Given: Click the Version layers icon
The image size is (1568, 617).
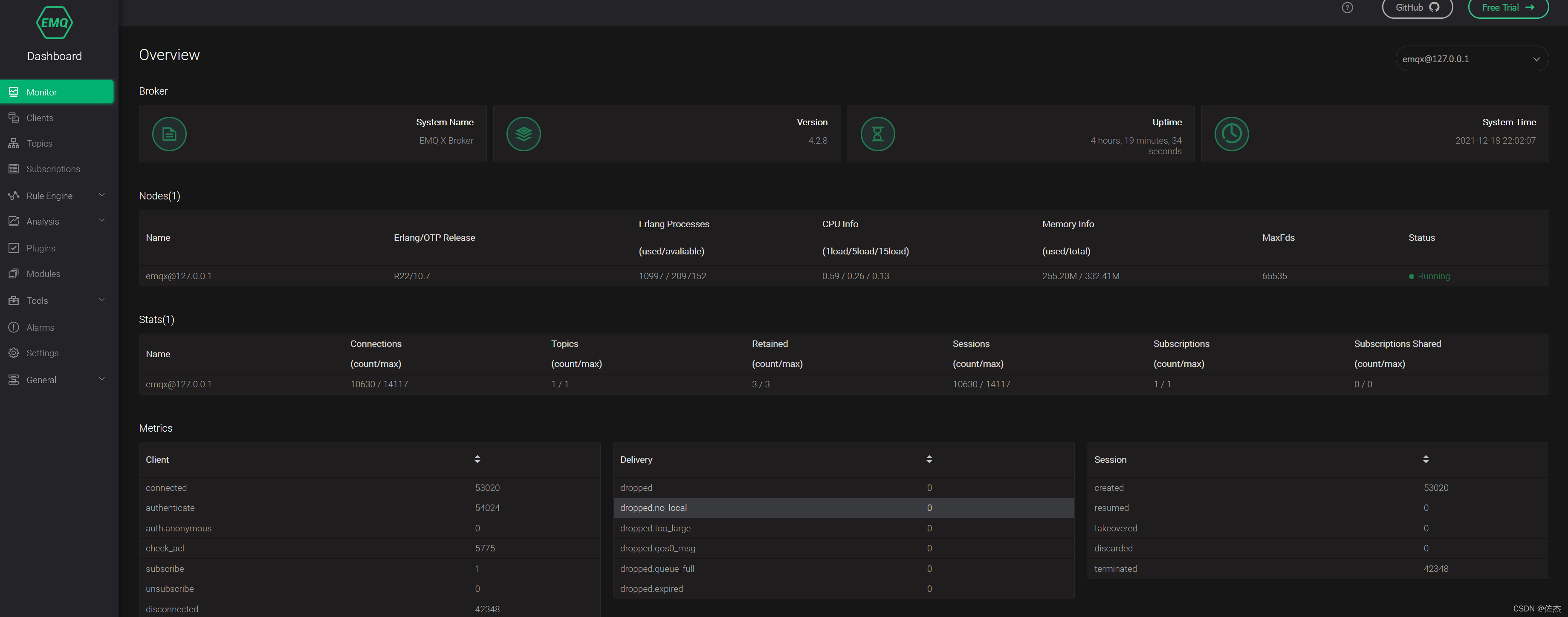Looking at the screenshot, I should pos(524,134).
